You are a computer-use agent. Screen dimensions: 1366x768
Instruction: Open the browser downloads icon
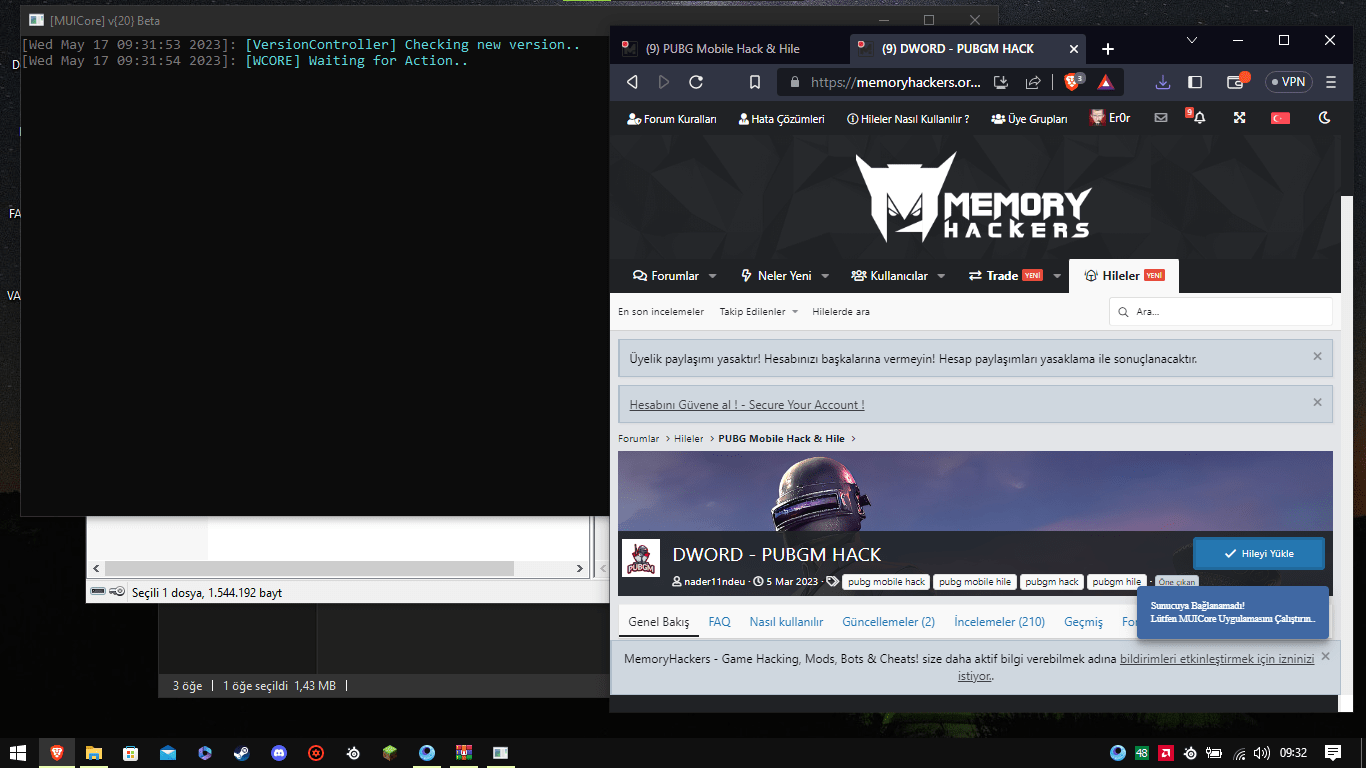point(1162,82)
